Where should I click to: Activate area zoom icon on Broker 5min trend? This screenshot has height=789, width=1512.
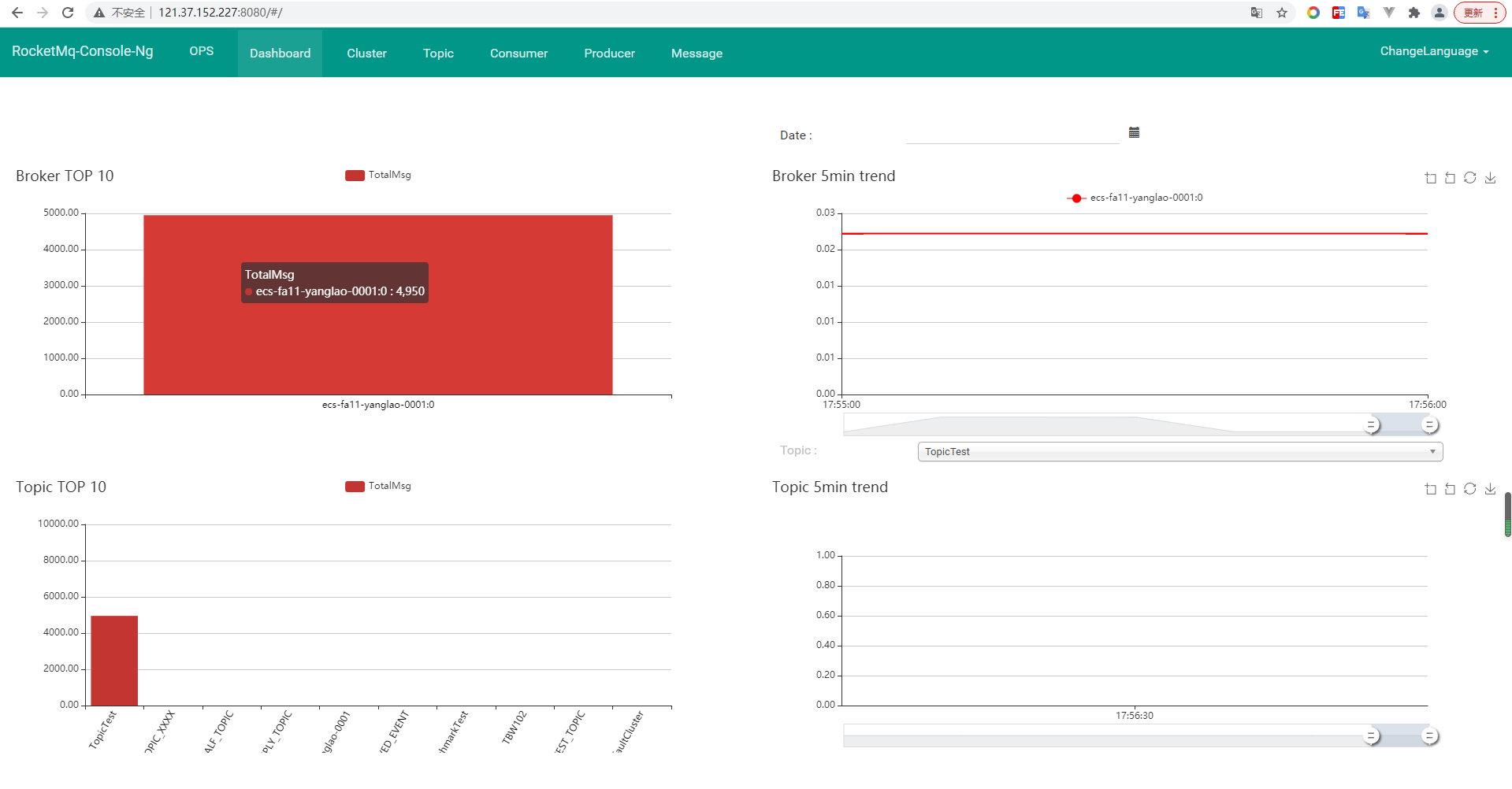pos(1431,178)
